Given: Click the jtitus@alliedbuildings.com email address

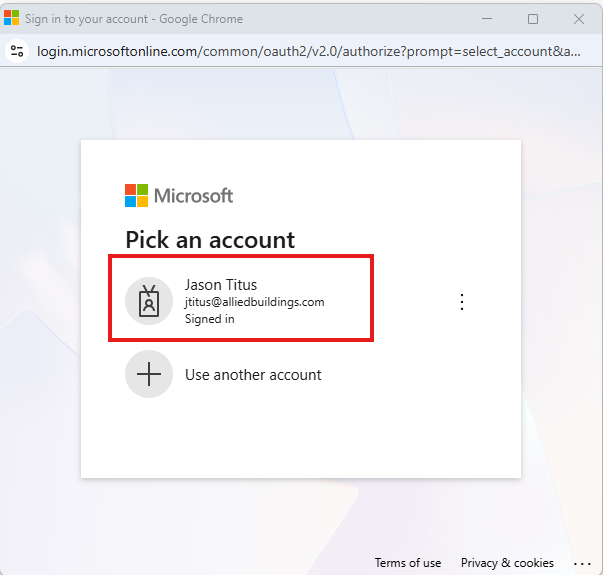Looking at the screenshot, I should [254, 302].
